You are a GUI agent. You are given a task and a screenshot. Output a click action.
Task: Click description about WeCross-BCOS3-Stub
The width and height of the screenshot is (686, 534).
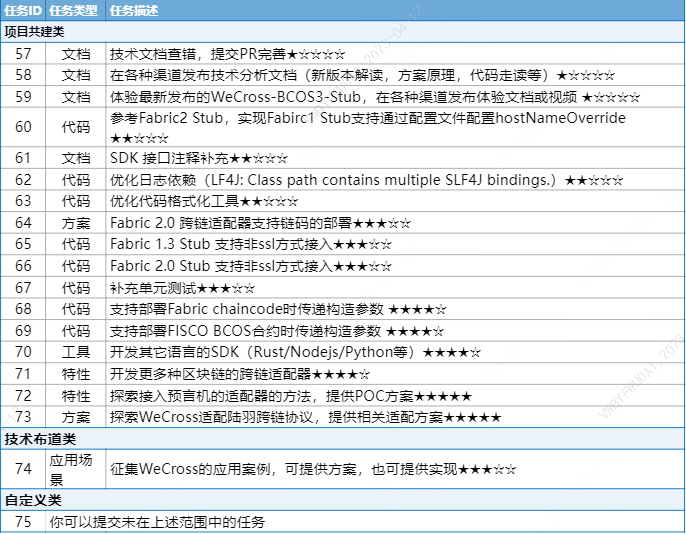click(374, 97)
